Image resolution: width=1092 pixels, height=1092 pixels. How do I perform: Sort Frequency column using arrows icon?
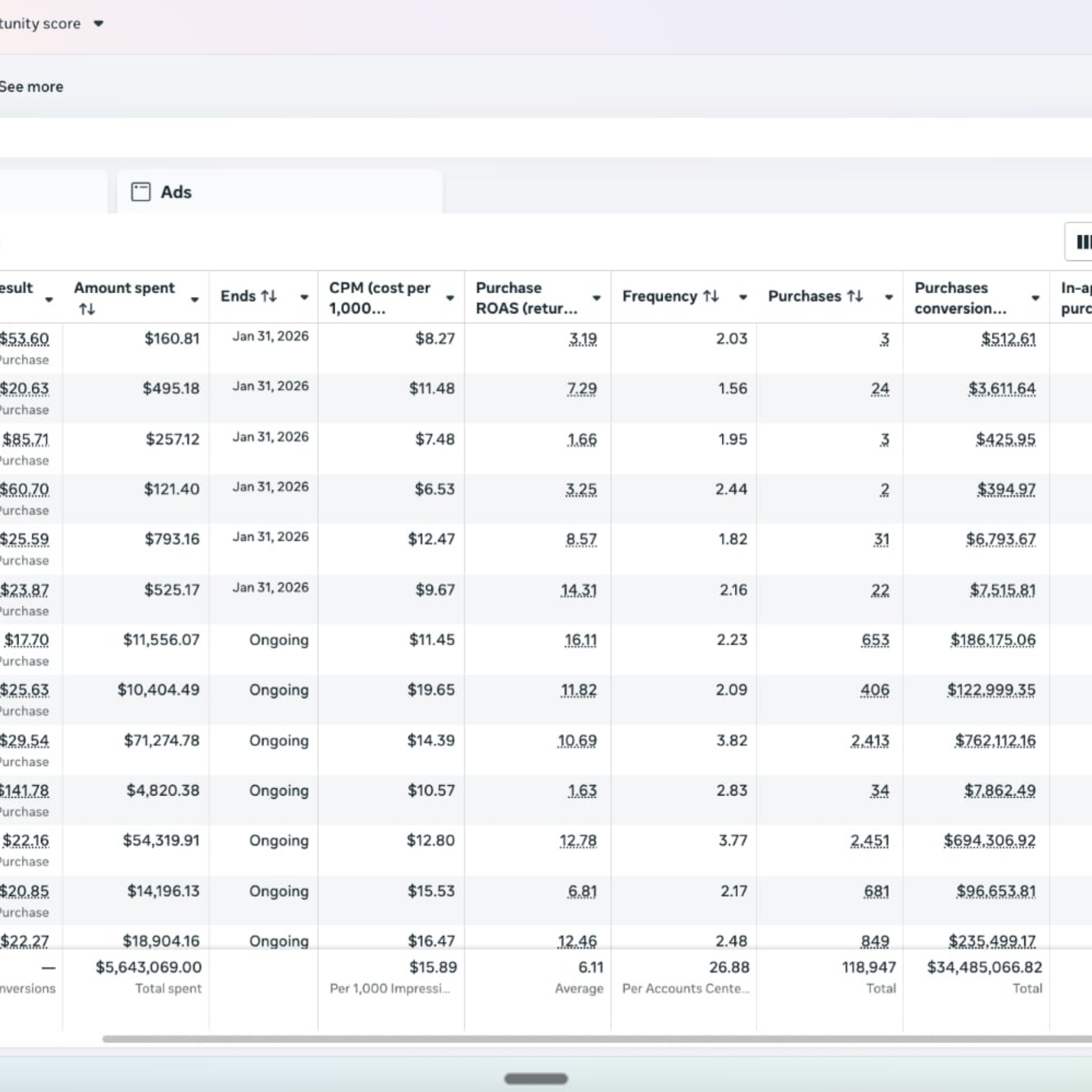[710, 296]
